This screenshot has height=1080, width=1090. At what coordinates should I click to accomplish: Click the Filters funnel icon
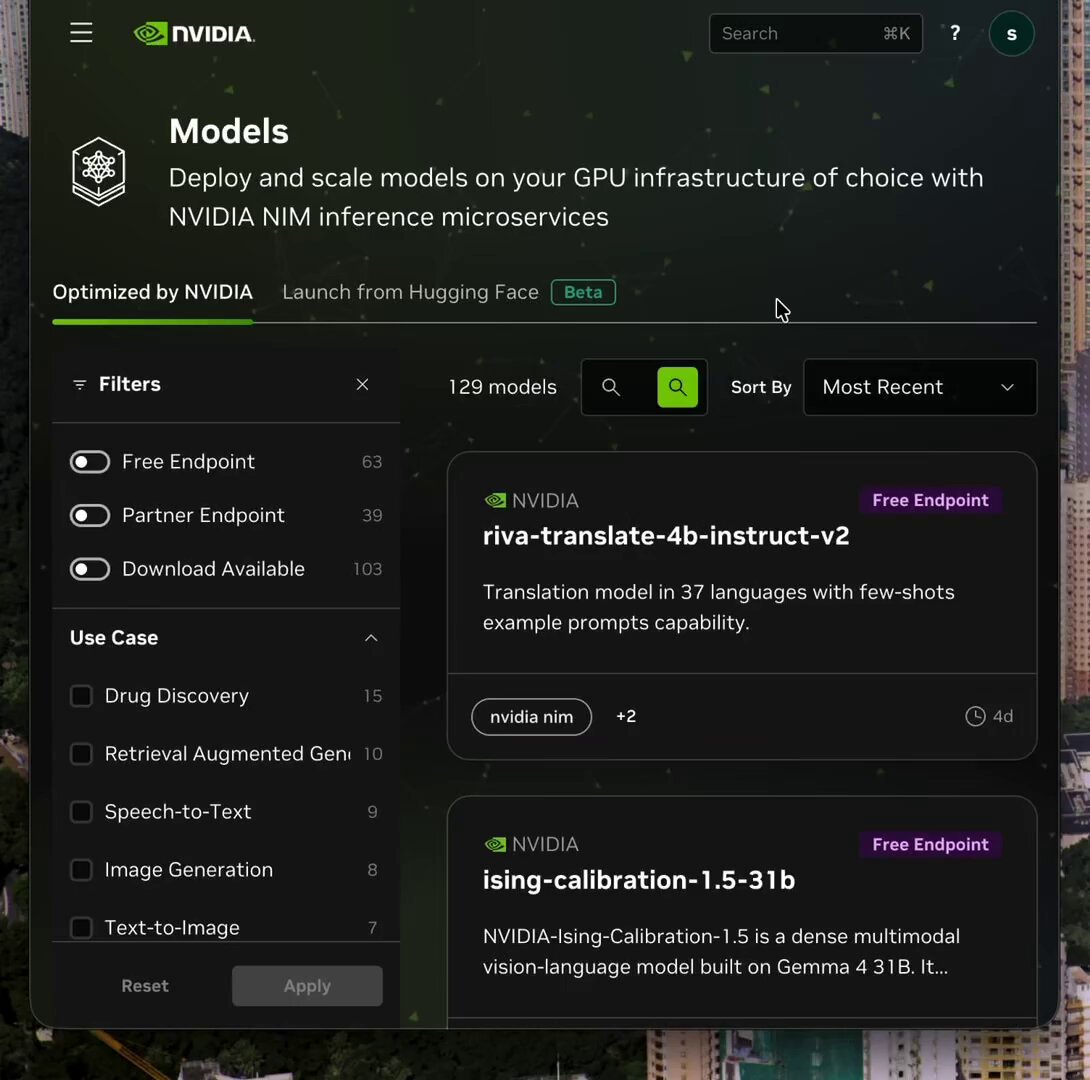[x=80, y=384]
